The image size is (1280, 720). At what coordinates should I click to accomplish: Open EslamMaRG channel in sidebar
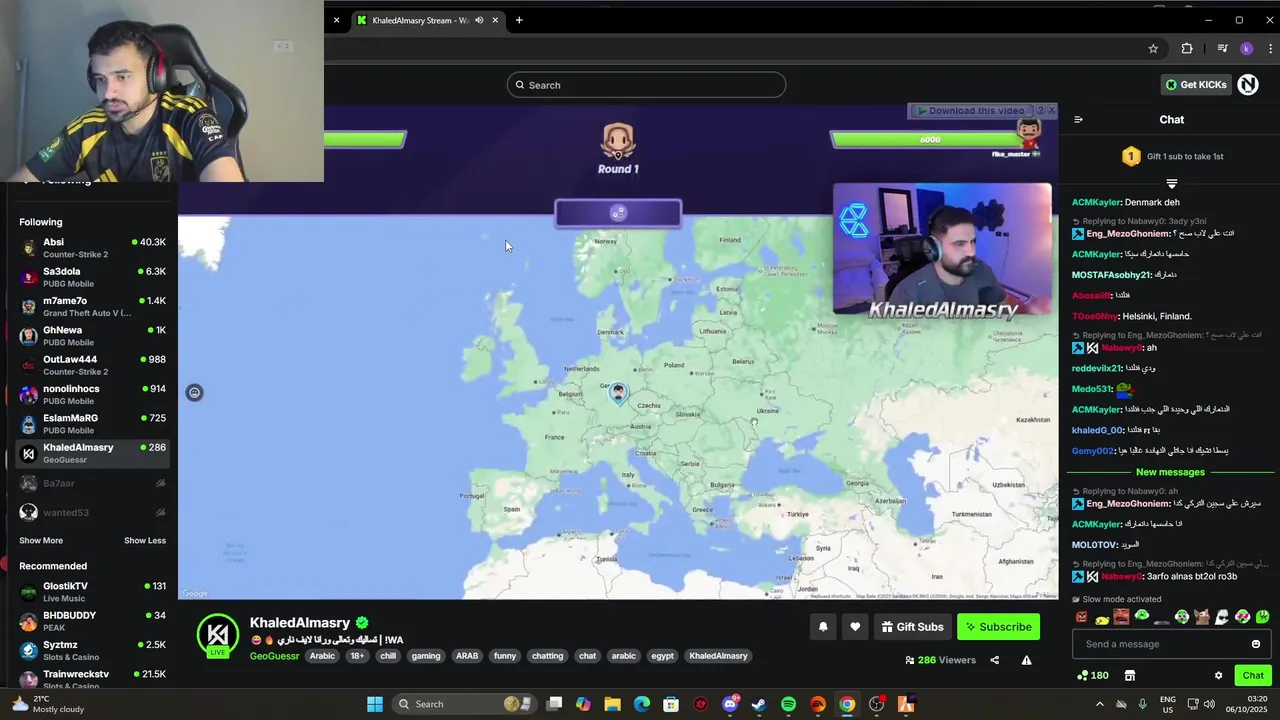point(92,424)
